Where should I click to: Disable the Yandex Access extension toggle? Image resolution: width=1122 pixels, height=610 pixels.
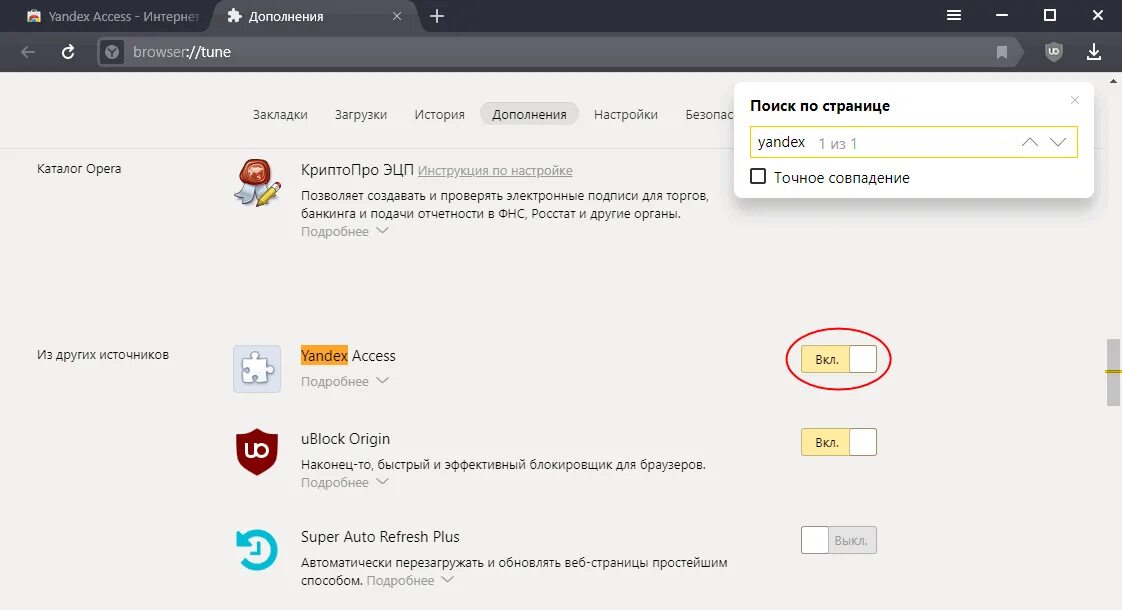pos(839,359)
